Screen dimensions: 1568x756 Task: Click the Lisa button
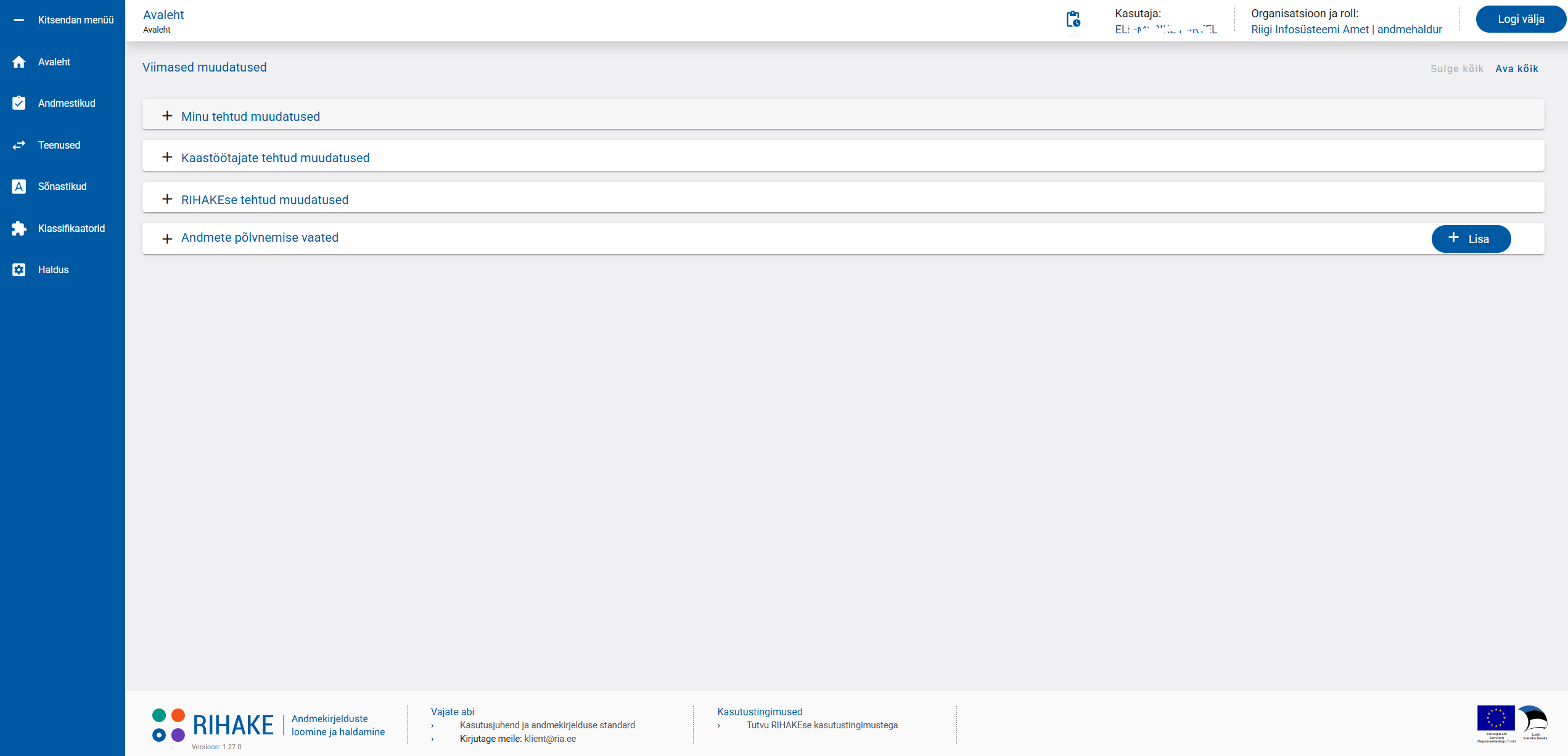pos(1471,239)
